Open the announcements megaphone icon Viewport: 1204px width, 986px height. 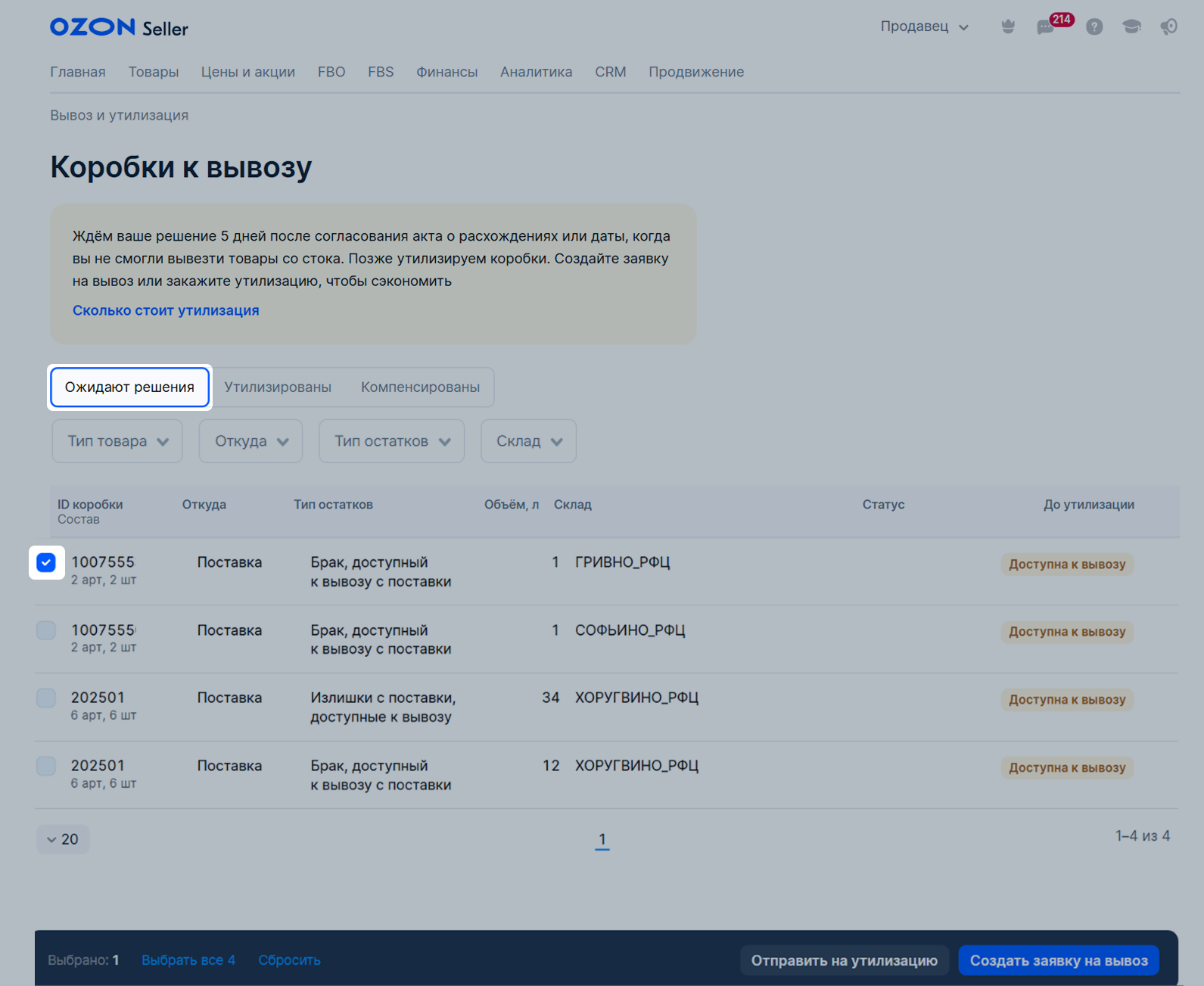(1168, 27)
